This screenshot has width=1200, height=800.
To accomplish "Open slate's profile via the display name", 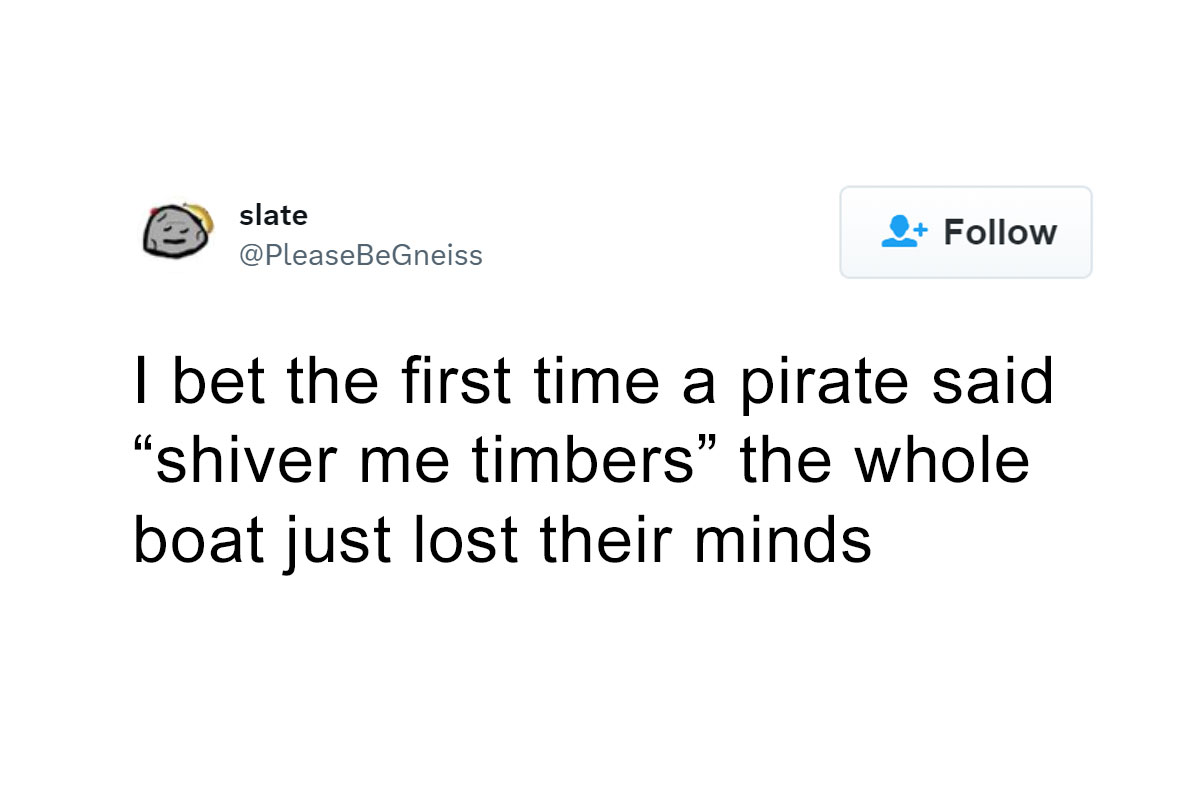I will tap(273, 214).
